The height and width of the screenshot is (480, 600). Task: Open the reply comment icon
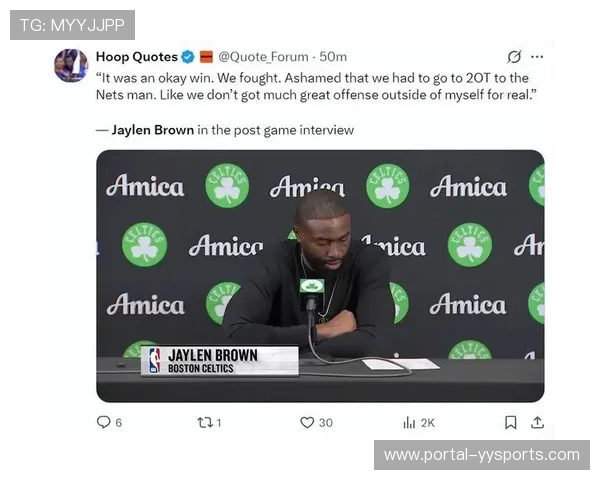[103, 422]
